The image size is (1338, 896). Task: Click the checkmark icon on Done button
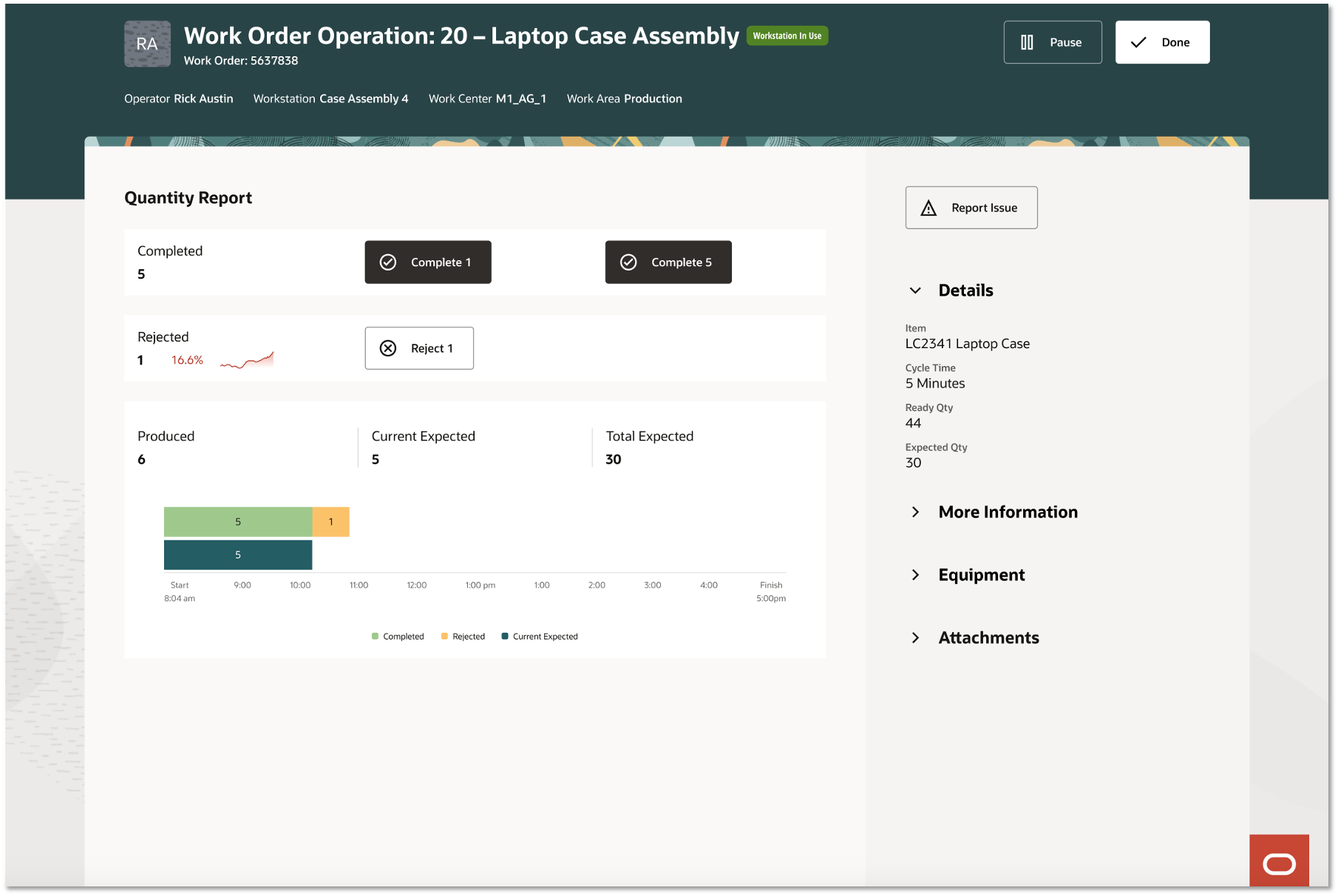1136,42
